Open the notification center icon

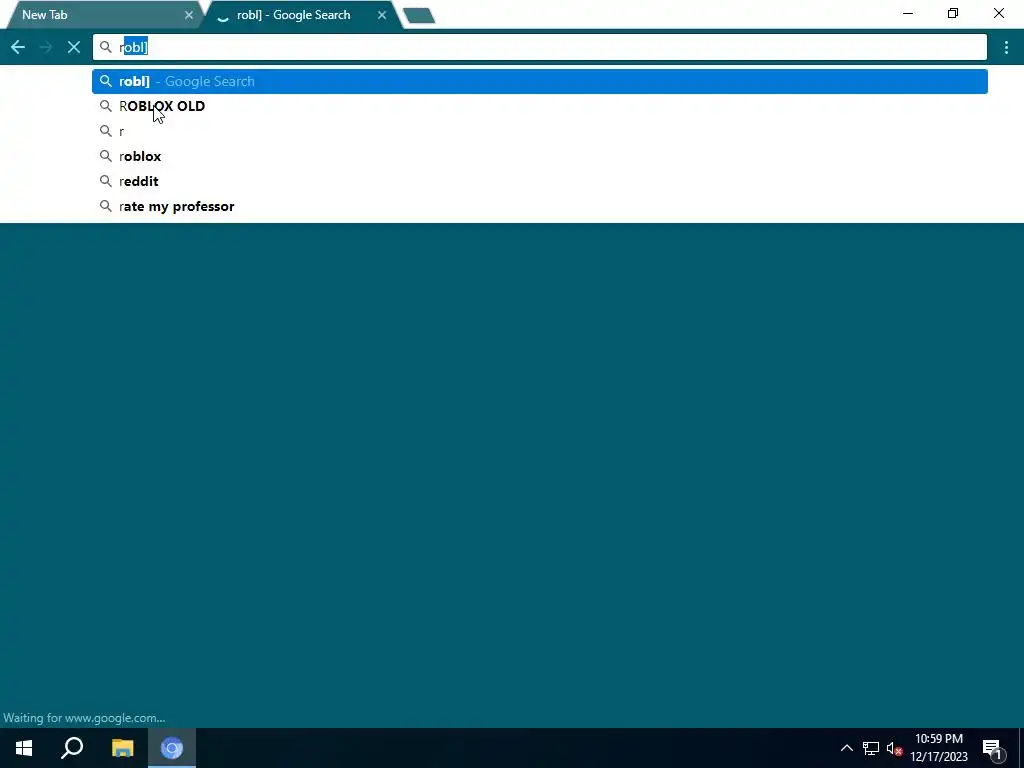pos(992,748)
